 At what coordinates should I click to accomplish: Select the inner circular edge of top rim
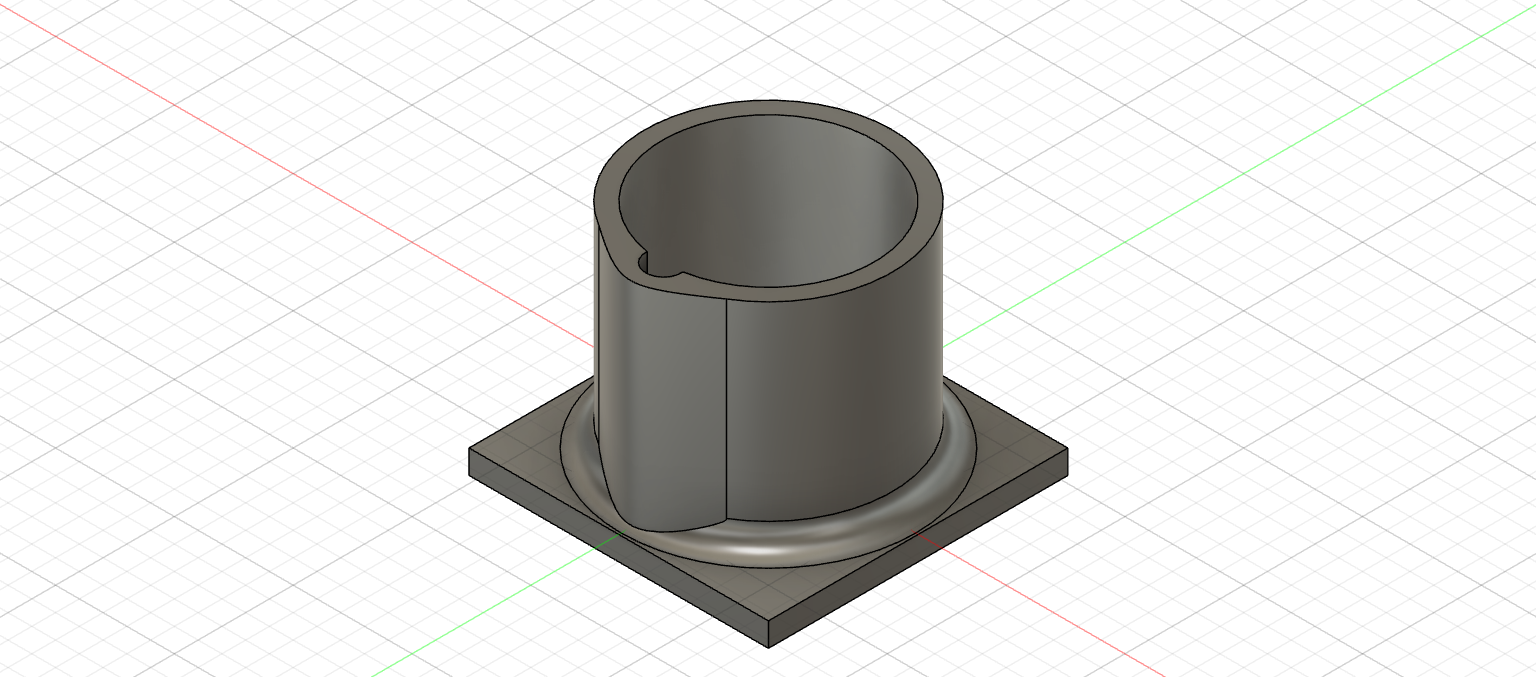[x=768, y=112]
